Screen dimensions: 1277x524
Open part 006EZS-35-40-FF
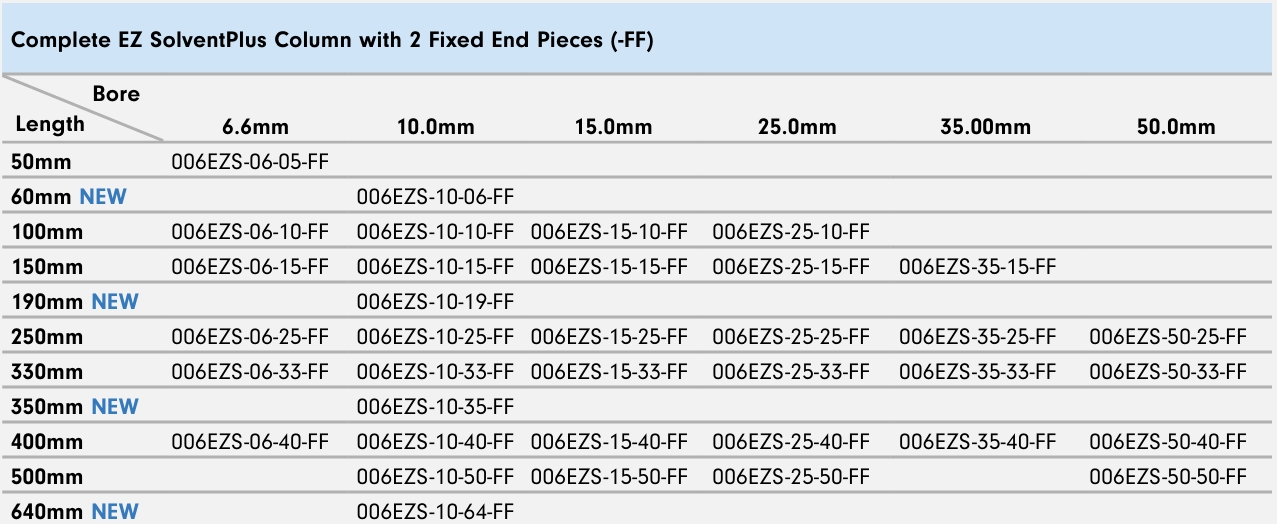tap(978, 442)
